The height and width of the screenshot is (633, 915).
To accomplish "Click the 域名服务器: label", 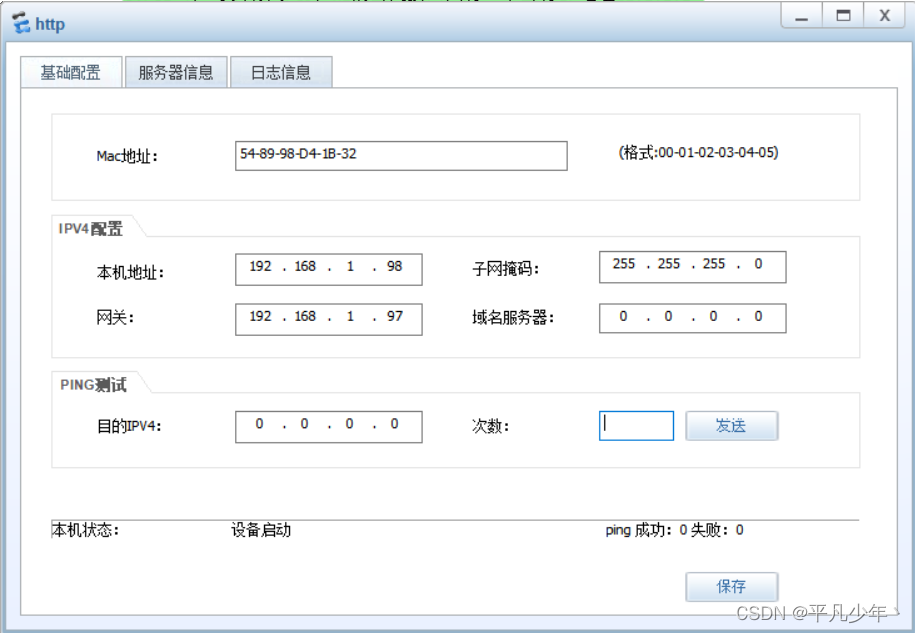I will coord(513,317).
